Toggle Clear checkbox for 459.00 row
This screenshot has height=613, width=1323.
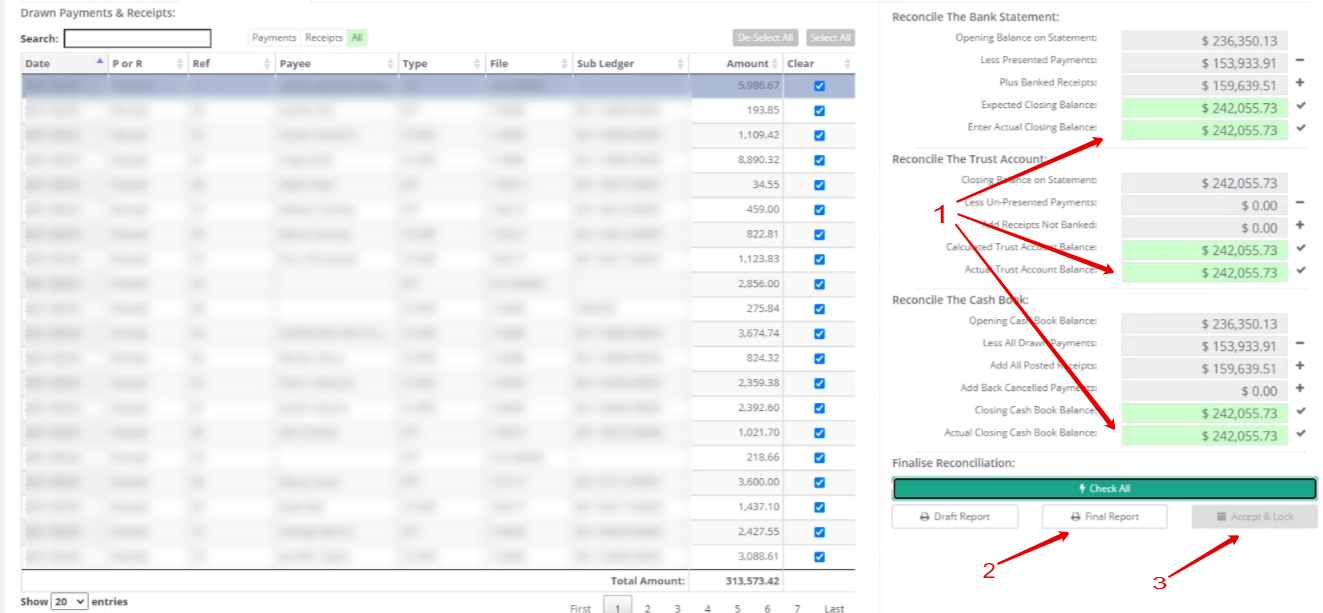[x=820, y=210]
